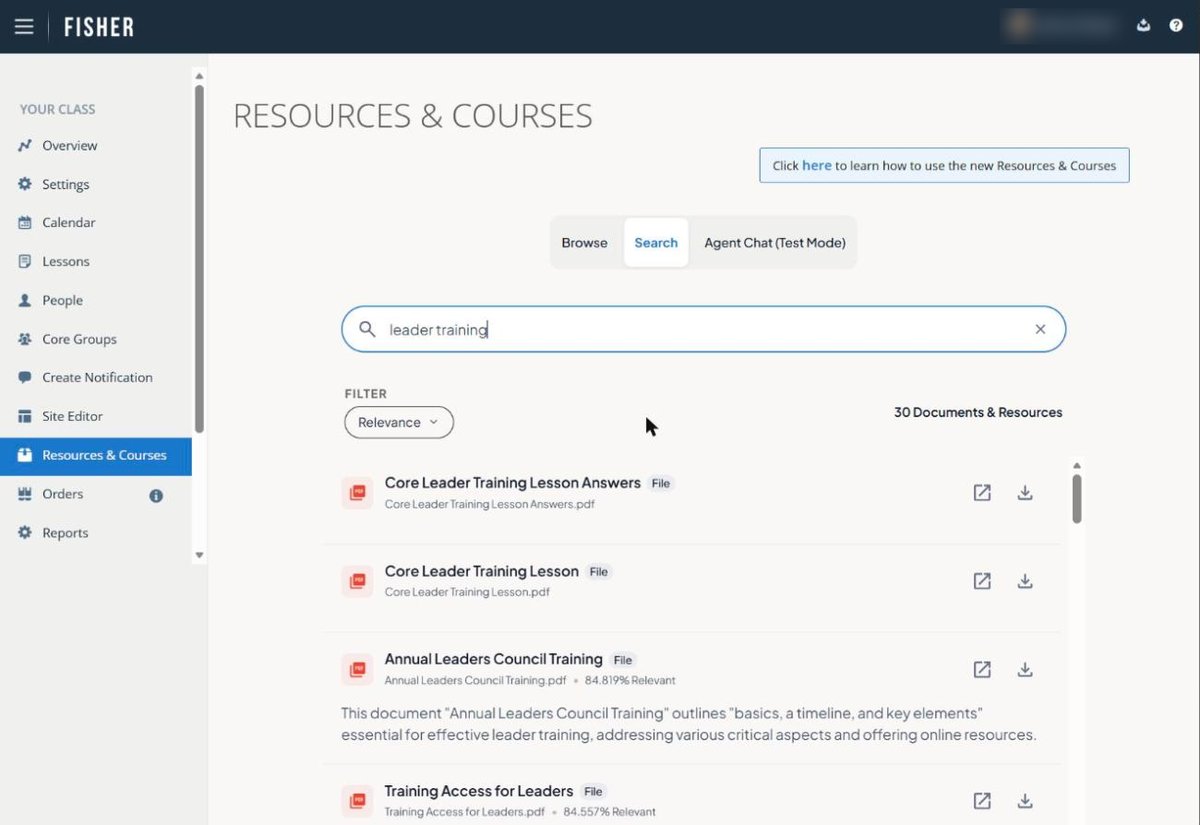Screen dimensions: 1200x825
Task: Click the 'here' link in the info banner
Action: pos(816,166)
